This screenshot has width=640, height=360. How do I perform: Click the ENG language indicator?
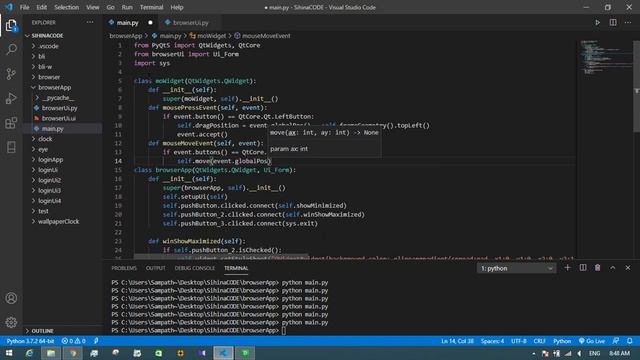(595, 353)
